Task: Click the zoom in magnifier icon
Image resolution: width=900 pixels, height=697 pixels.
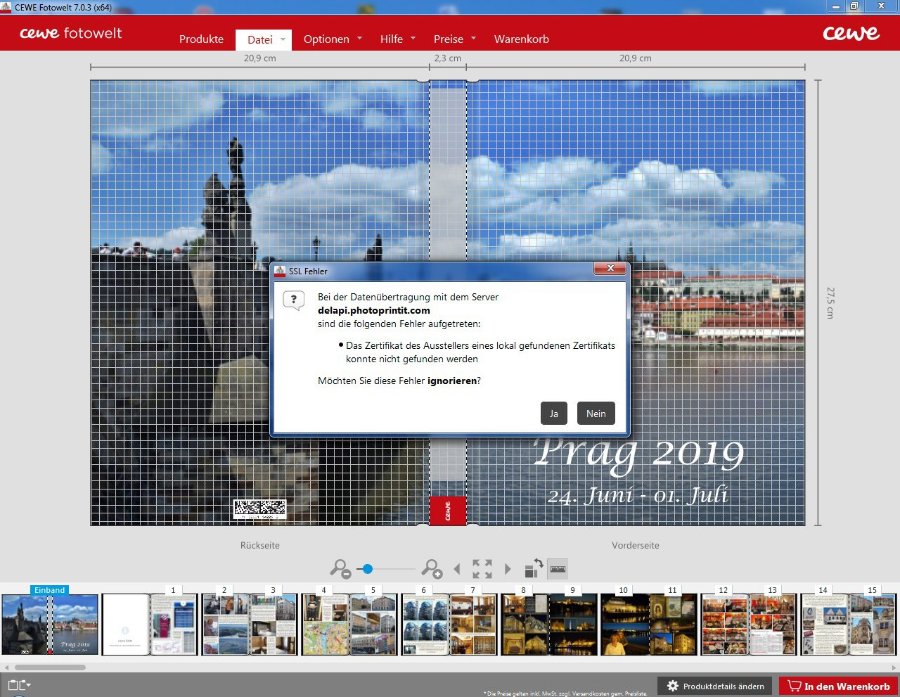Action: click(x=432, y=568)
